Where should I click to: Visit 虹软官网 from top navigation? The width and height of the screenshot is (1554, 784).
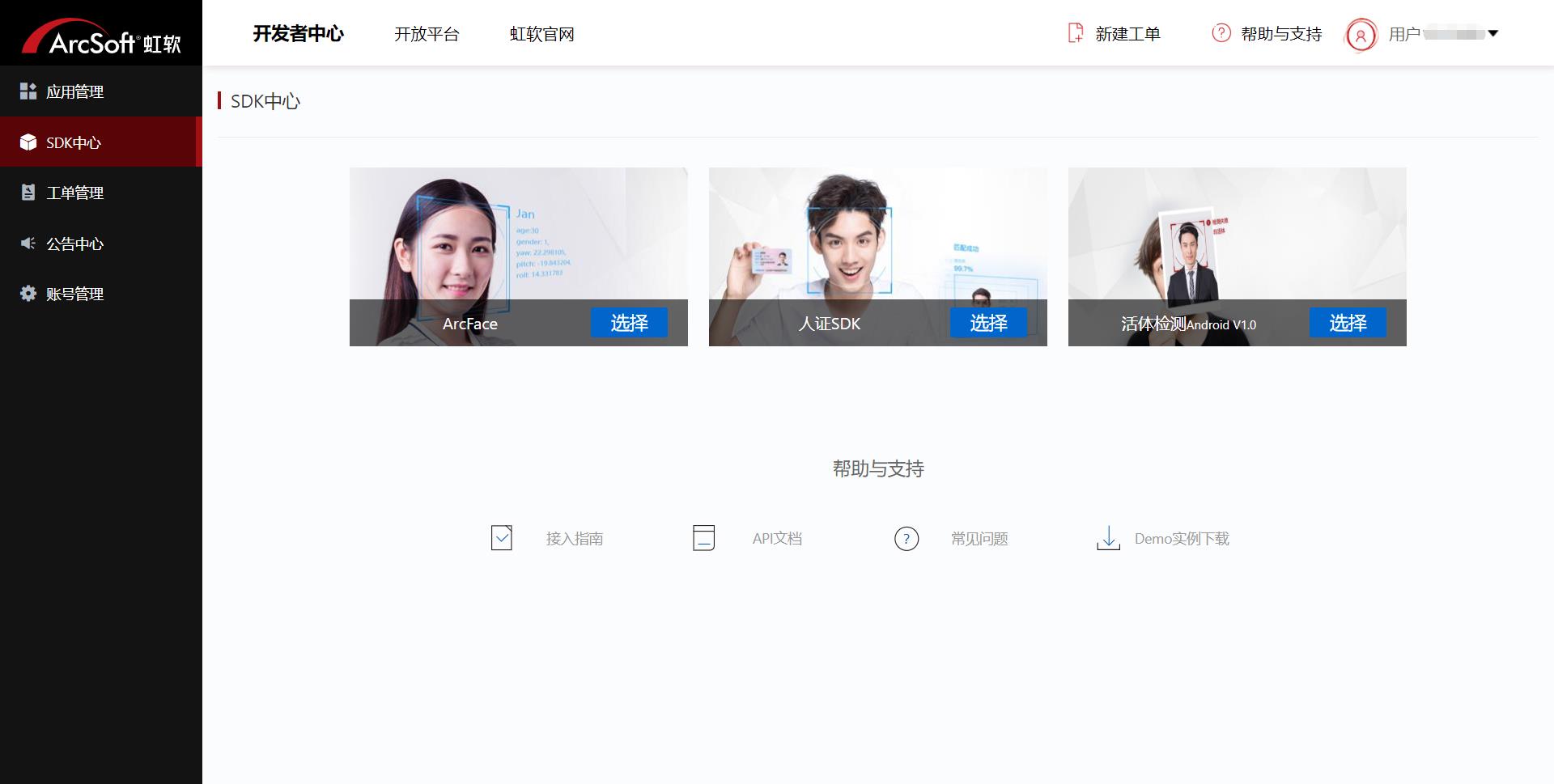(x=541, y=34)
